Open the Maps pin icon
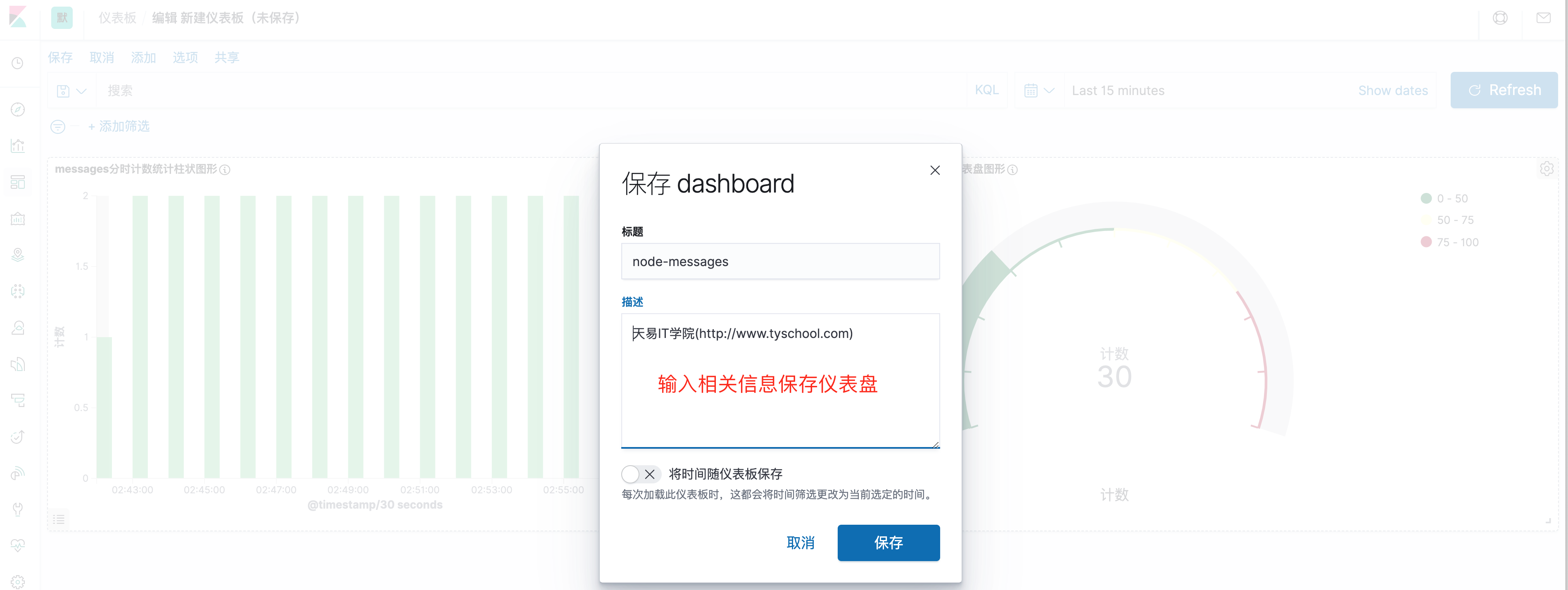 [18, 255]
